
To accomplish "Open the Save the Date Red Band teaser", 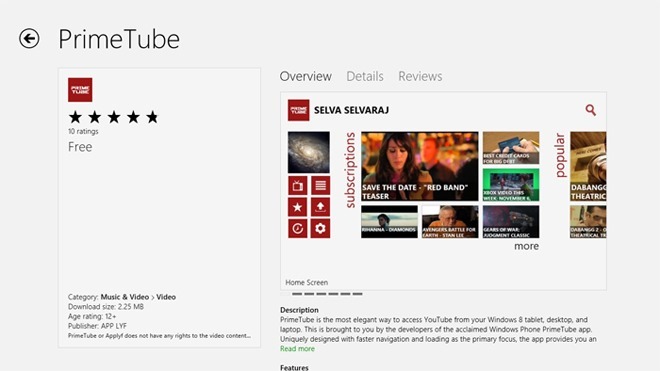I will (420, 166).
